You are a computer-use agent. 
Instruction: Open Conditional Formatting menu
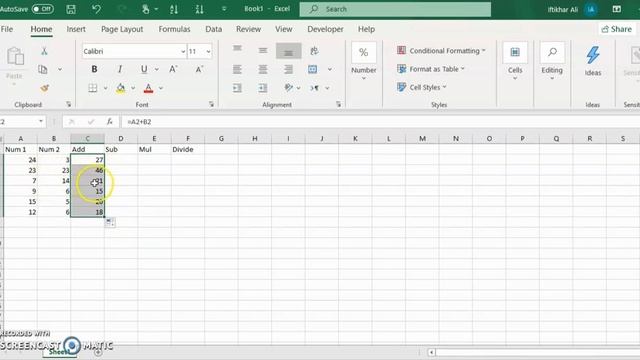441,51
